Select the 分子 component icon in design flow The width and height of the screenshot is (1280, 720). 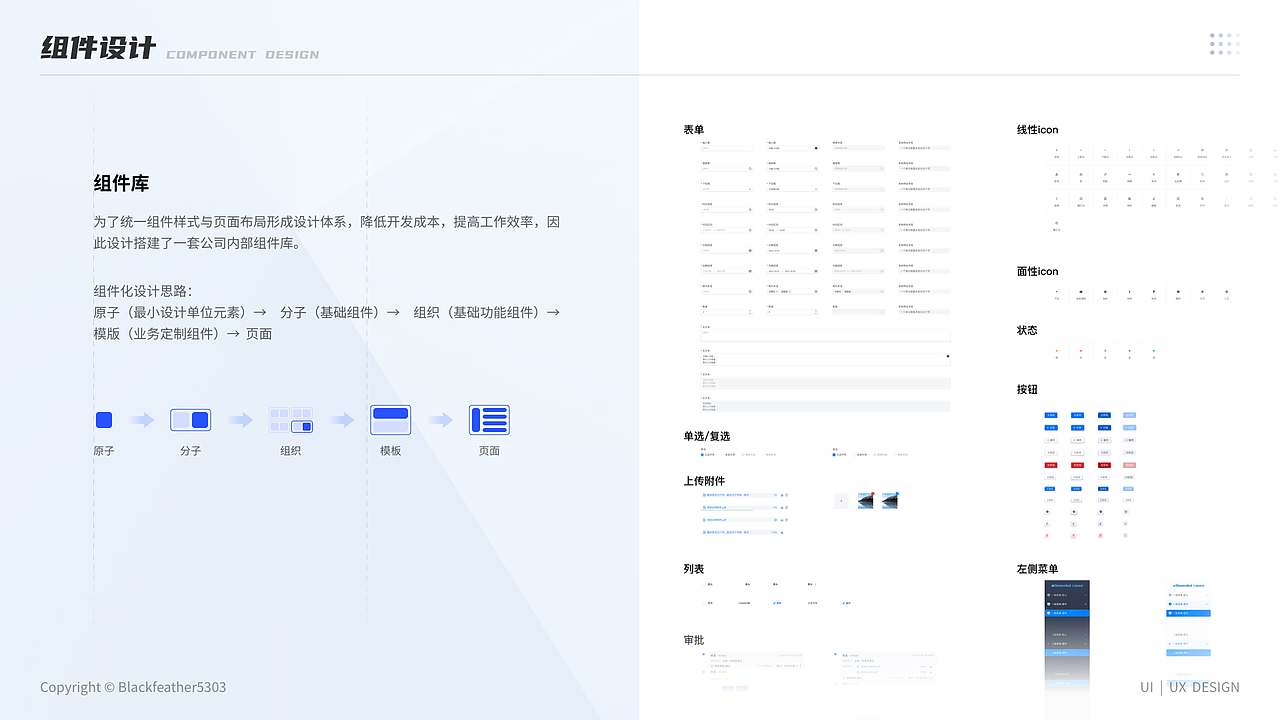pyautogui.click(x=190, y=419)
